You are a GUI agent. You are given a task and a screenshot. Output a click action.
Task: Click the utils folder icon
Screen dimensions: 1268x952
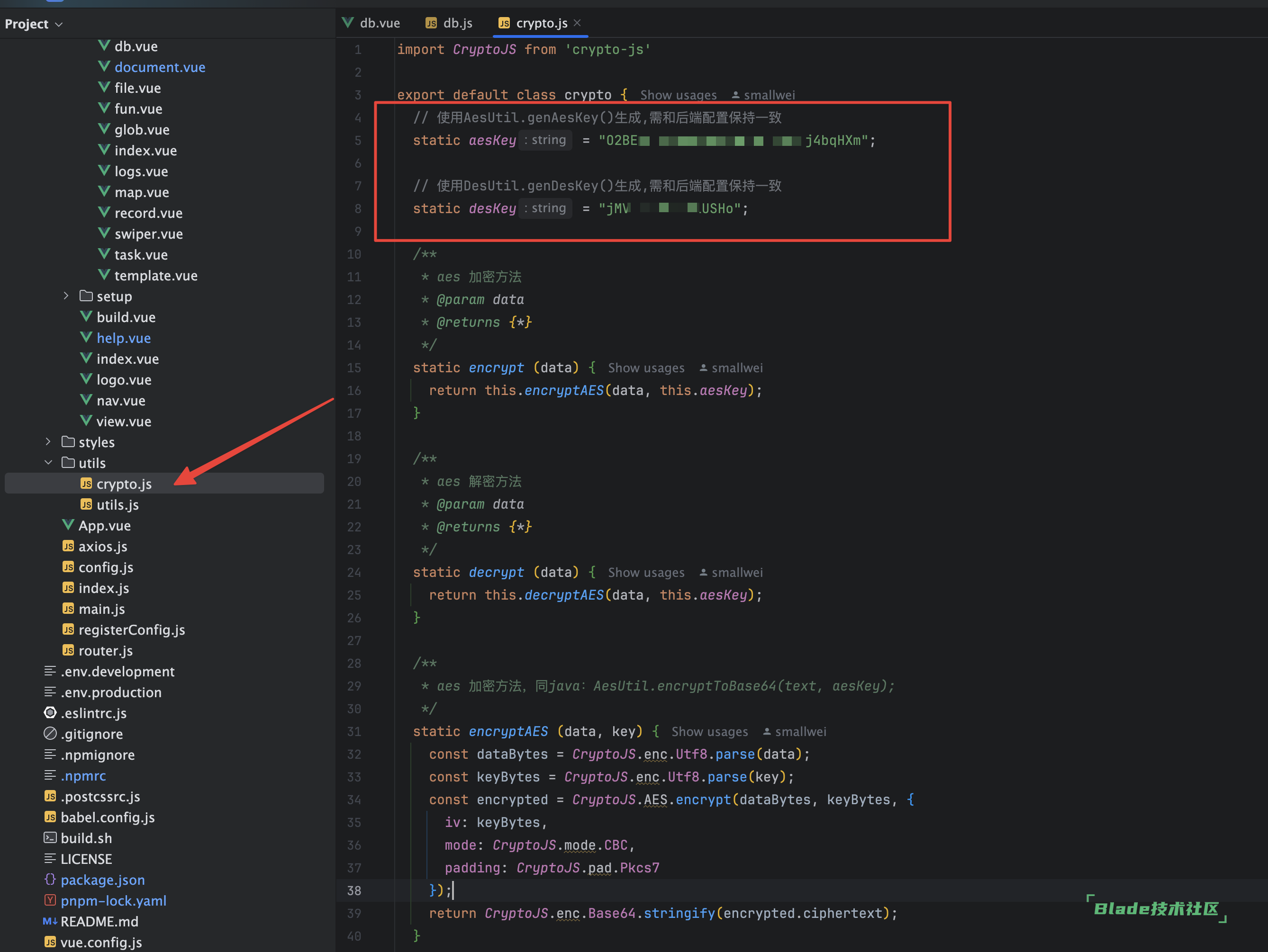[x=68, y=462]
